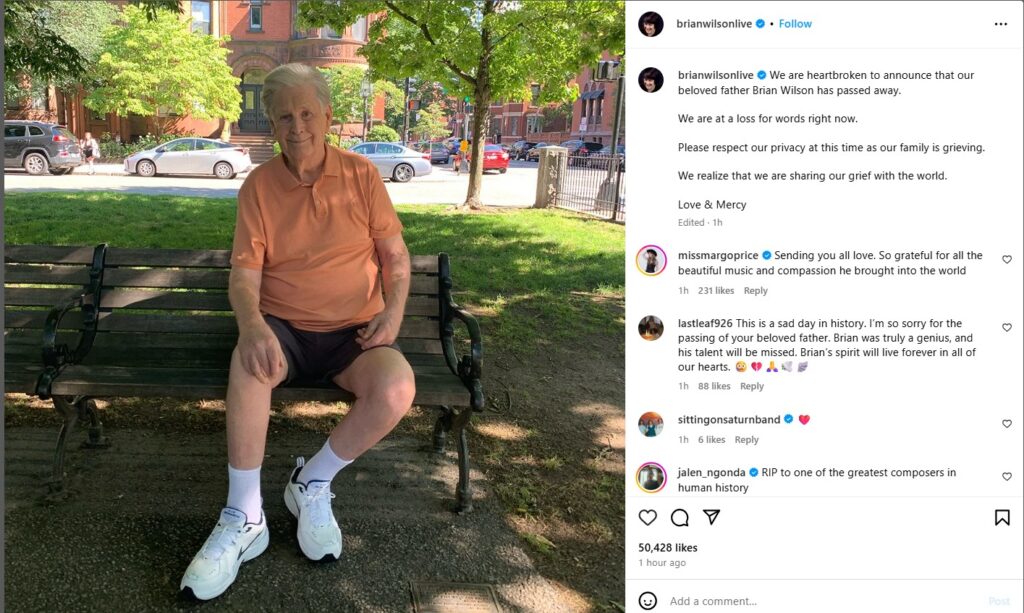
Task: Open the 50,428 likes list
Action: coord(667,548)
